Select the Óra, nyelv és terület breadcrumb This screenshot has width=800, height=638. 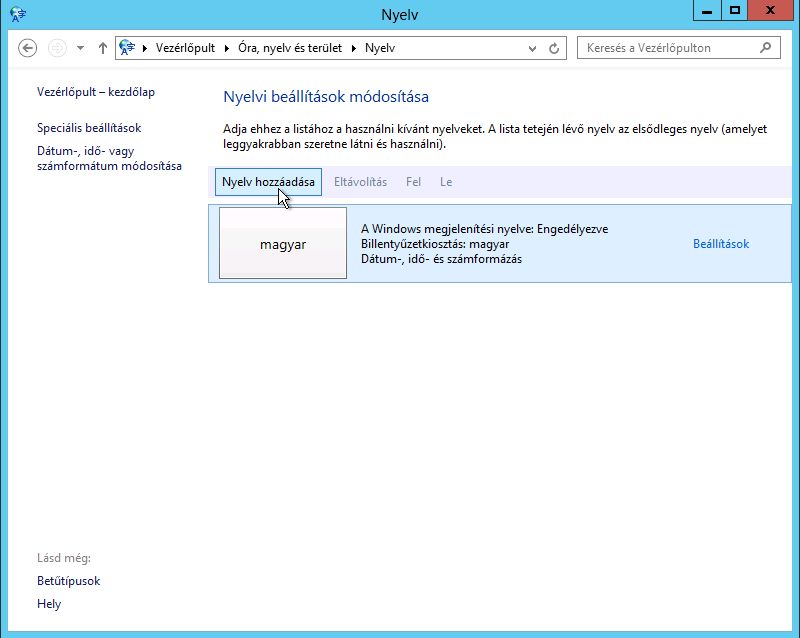pyautogui.click(x=289, y=48)
